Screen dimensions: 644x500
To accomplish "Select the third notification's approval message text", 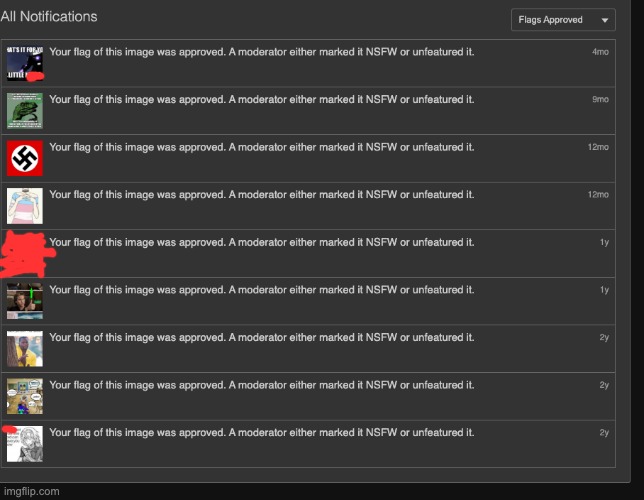I will 261,147.
